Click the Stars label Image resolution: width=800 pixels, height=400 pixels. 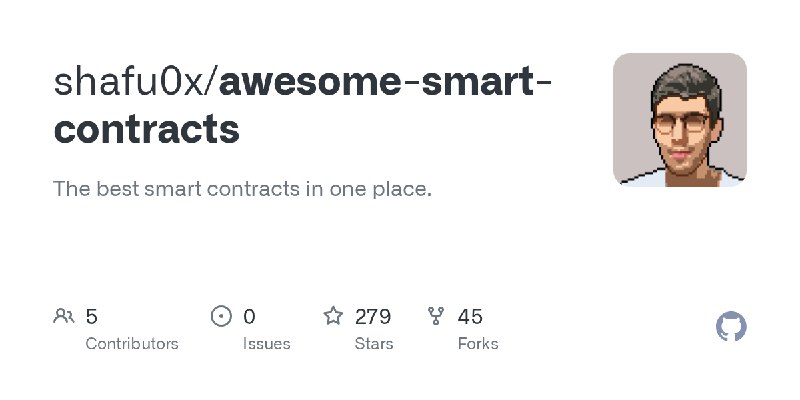pos(374,343)
